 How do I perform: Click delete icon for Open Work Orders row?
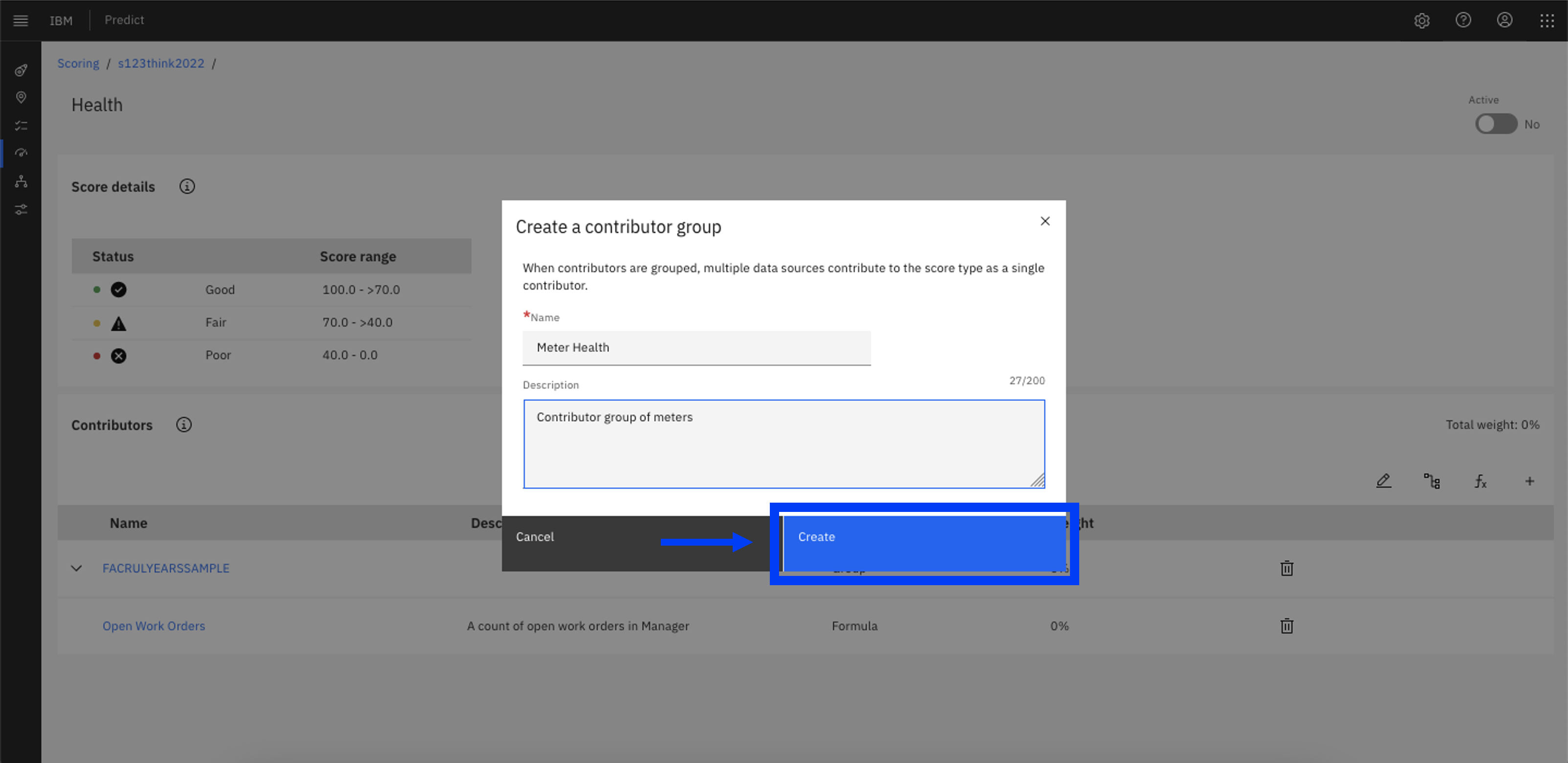(1287, 626)
